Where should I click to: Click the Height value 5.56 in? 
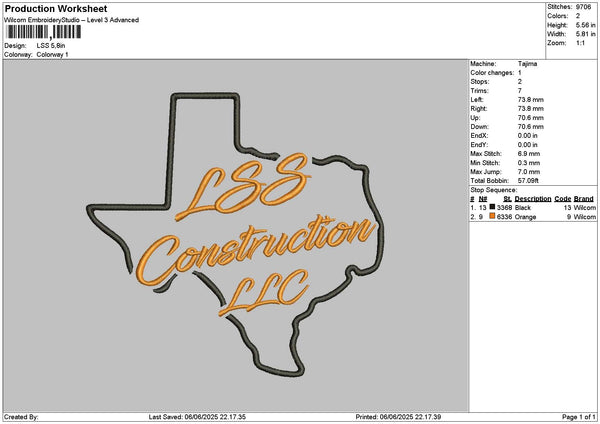pyautogui.click(x=585, y=25)
